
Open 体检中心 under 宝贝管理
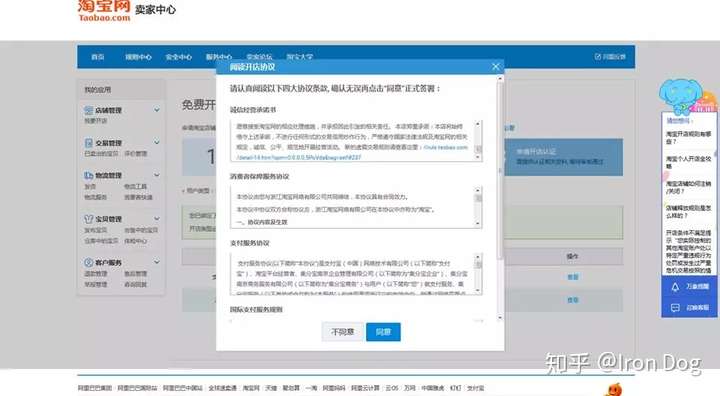(135, 241)
